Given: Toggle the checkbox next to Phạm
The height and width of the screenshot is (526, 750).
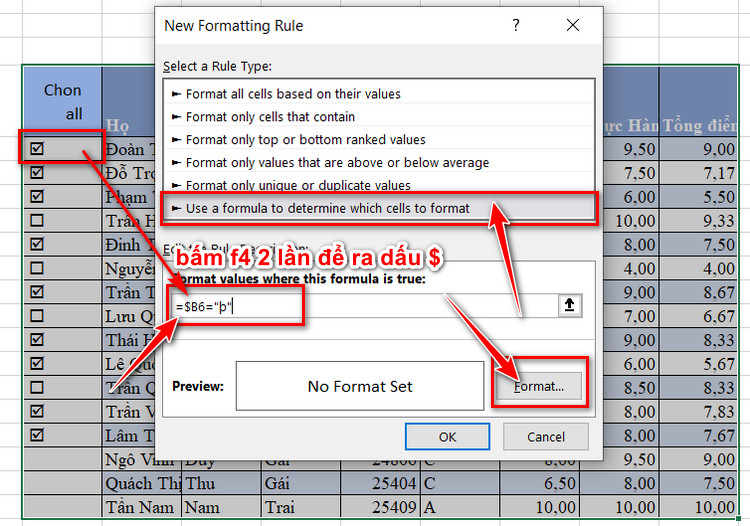Looking at the screenshot, I should pyautogui.click(x=37, y=197).
